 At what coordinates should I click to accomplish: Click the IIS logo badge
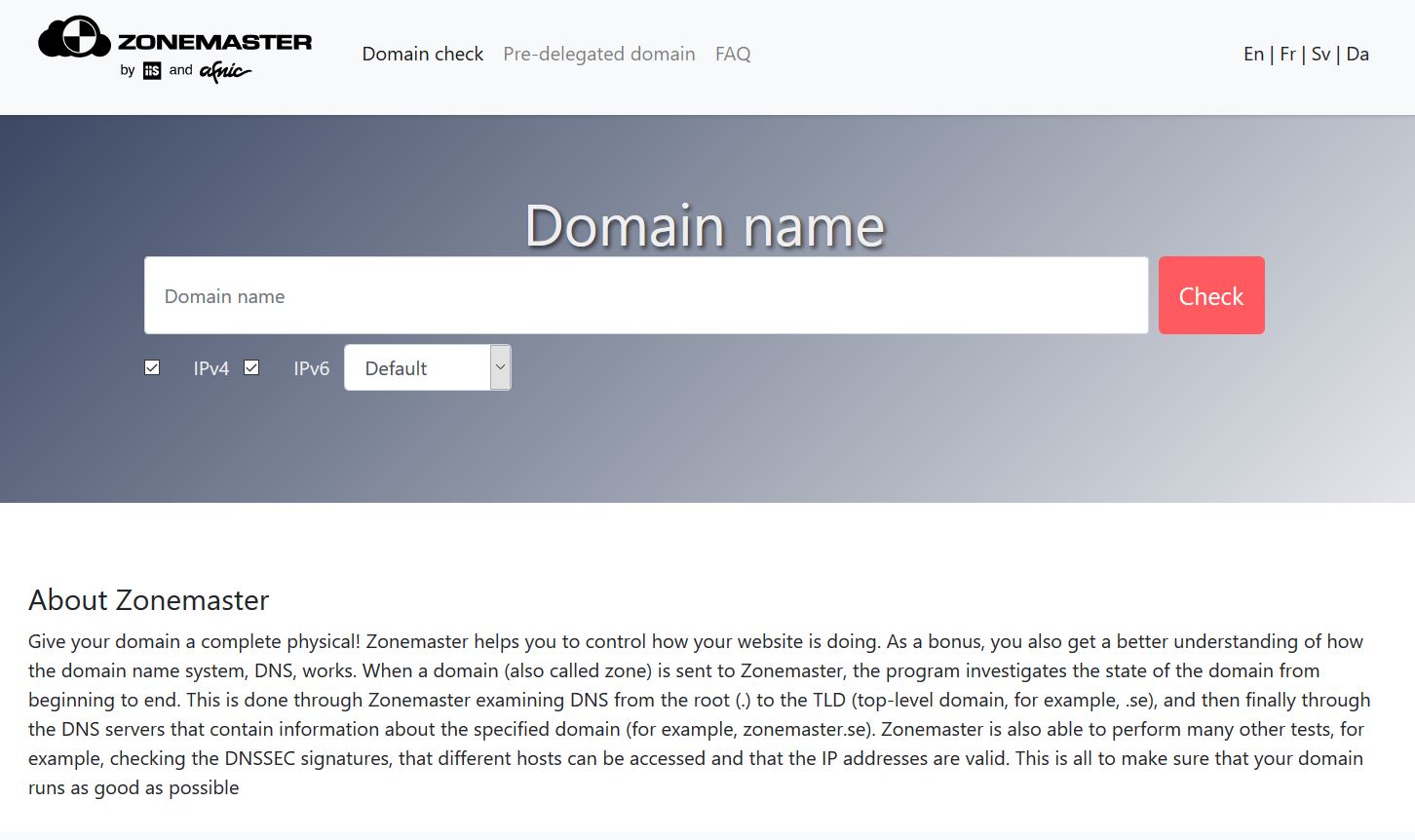tap(152, 70)
